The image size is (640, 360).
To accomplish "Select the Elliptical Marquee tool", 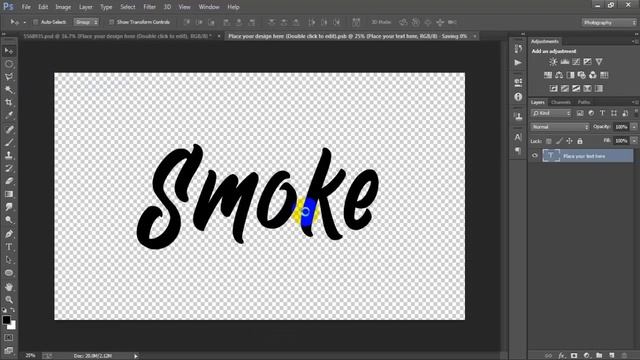I will tap(9, 64).
